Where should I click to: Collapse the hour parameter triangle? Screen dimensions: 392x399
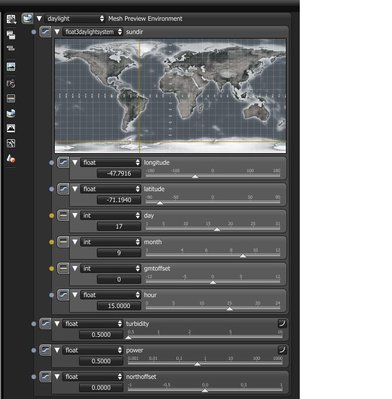coord(75,295)
